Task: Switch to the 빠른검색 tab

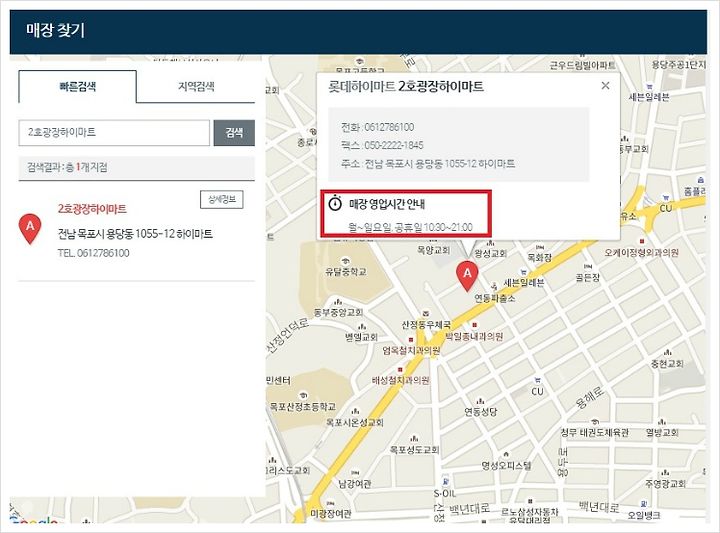Action: click(x=78, y=86)
